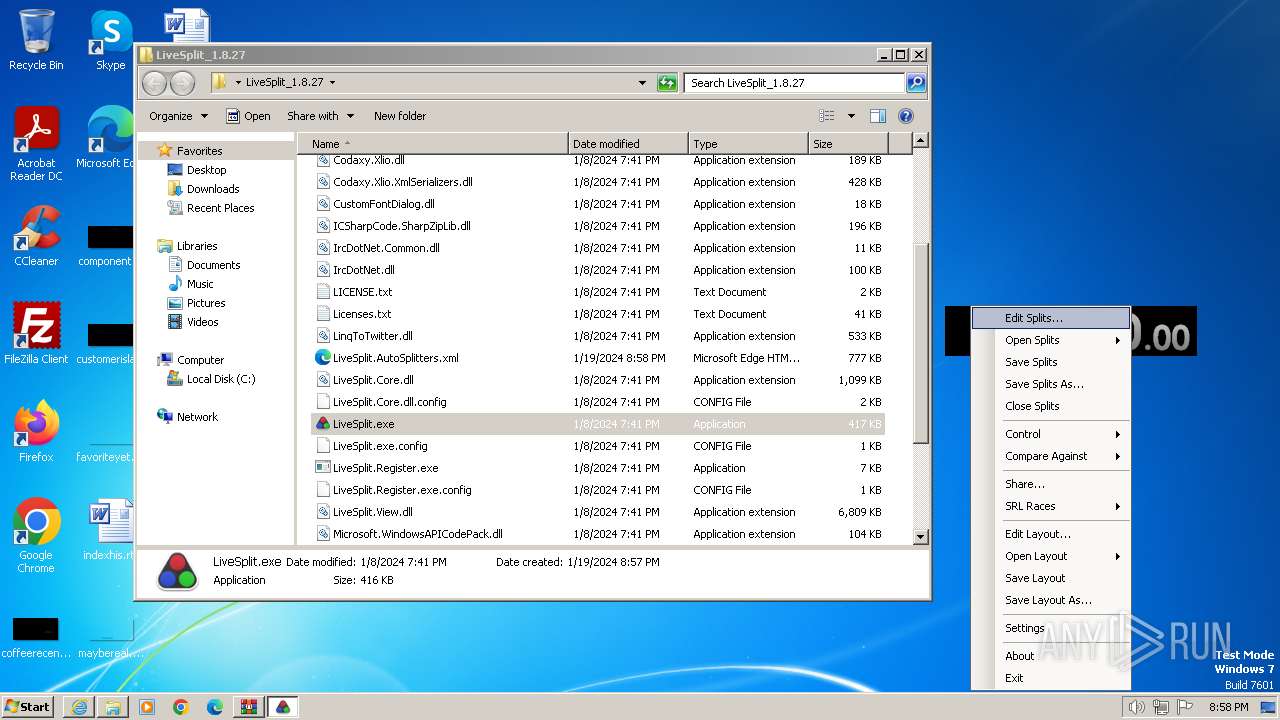Choose Exit from LiveSplit menu
1280x720 pixels.
point(1050,678)
